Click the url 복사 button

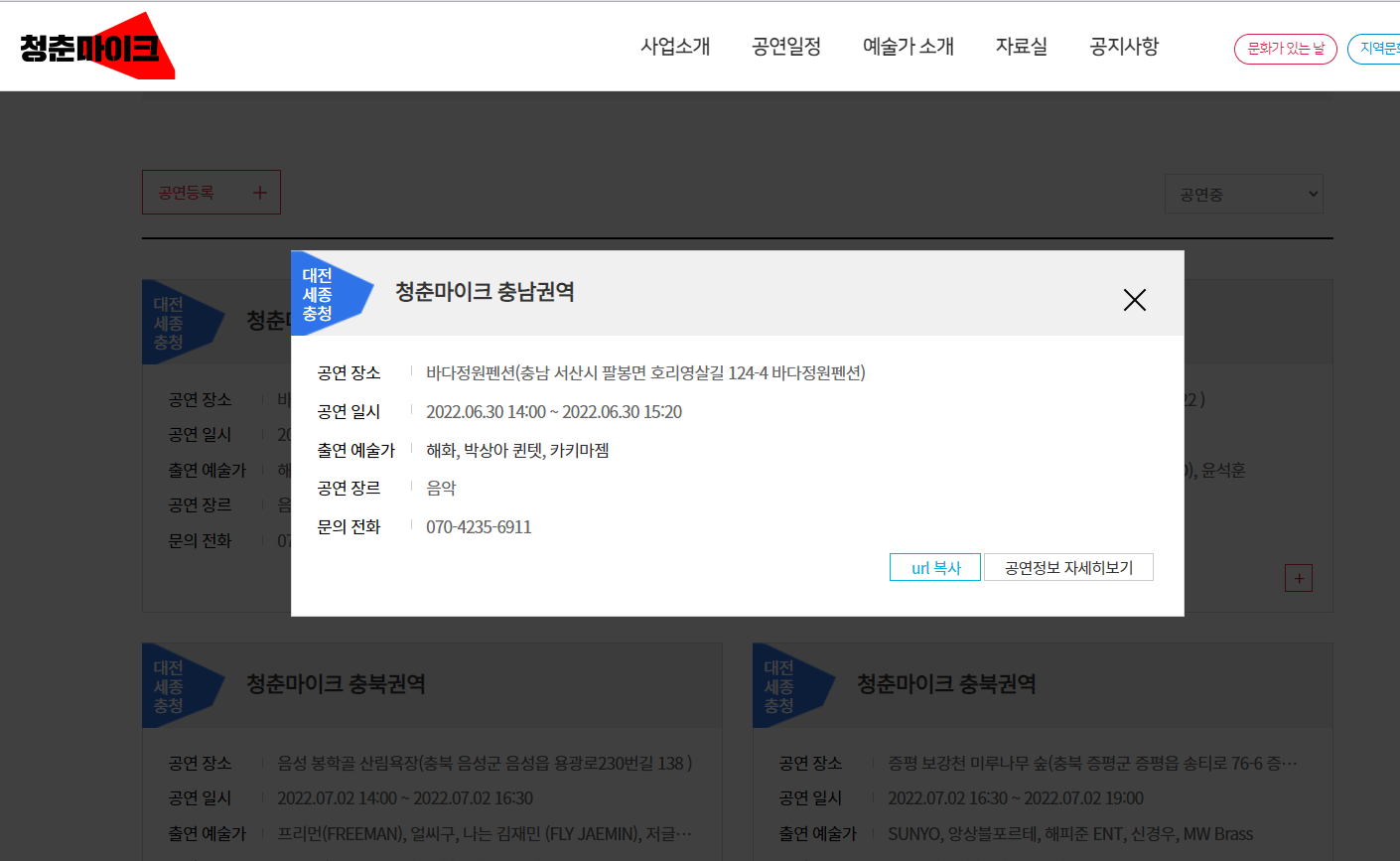(935, 567)
